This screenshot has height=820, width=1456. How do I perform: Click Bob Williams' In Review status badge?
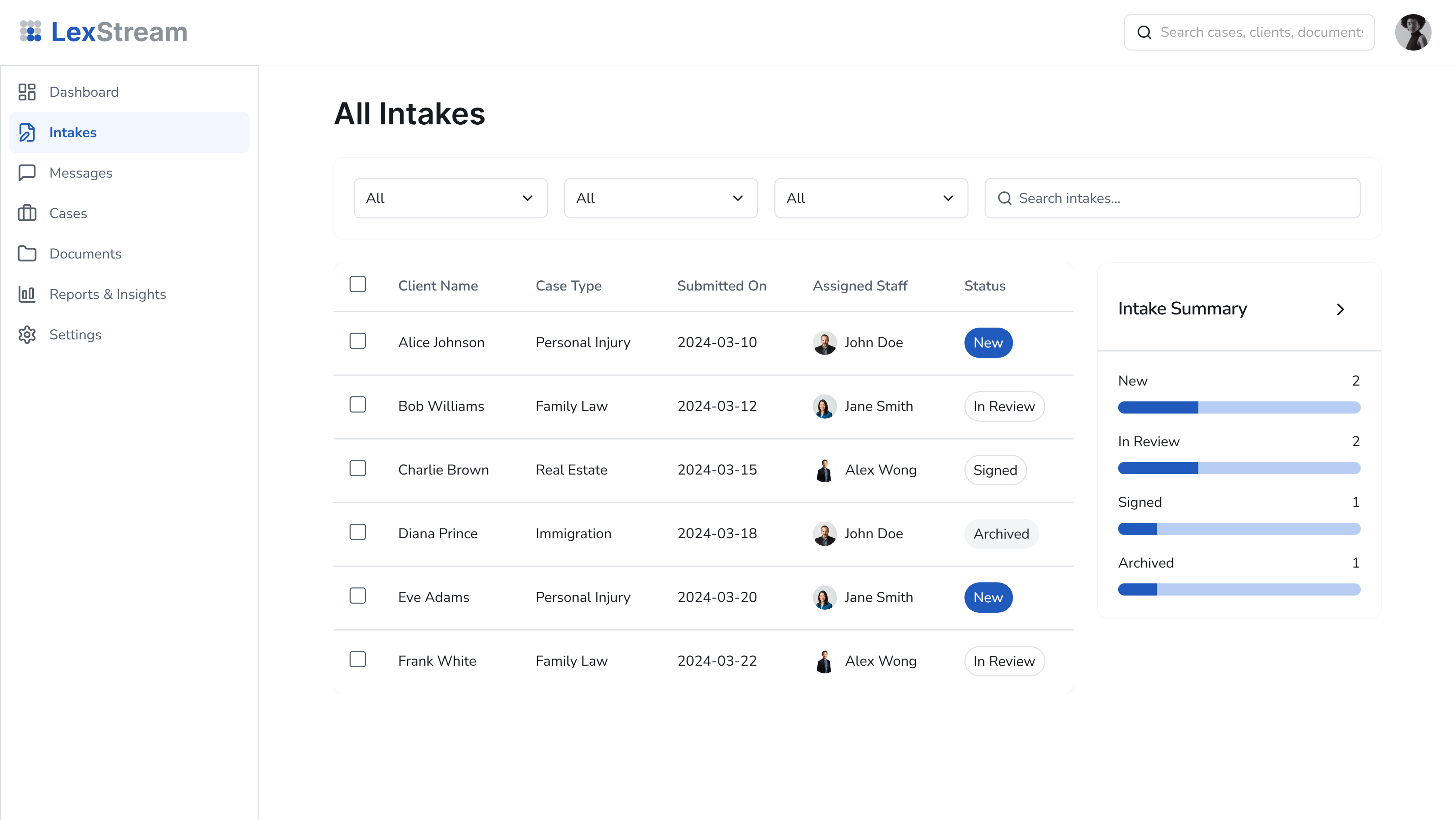click(x=1004, y=406)
